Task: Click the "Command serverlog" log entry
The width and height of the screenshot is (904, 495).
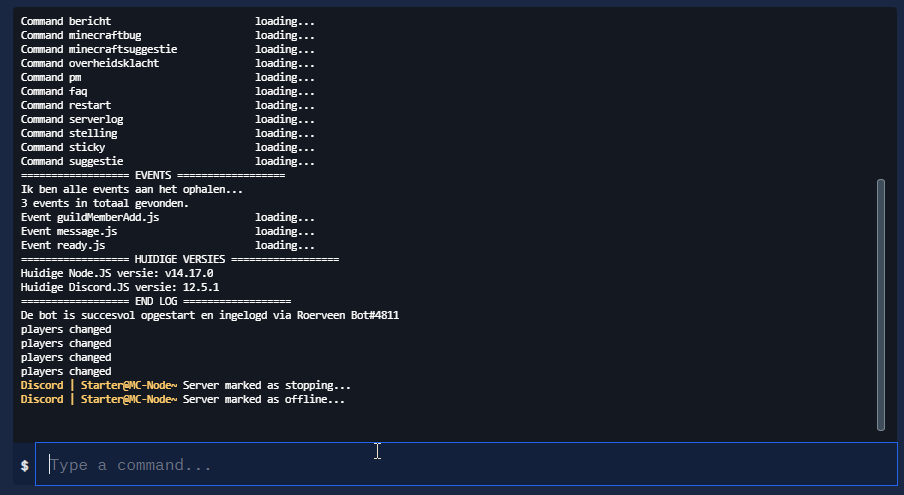Action: [72, 119]
